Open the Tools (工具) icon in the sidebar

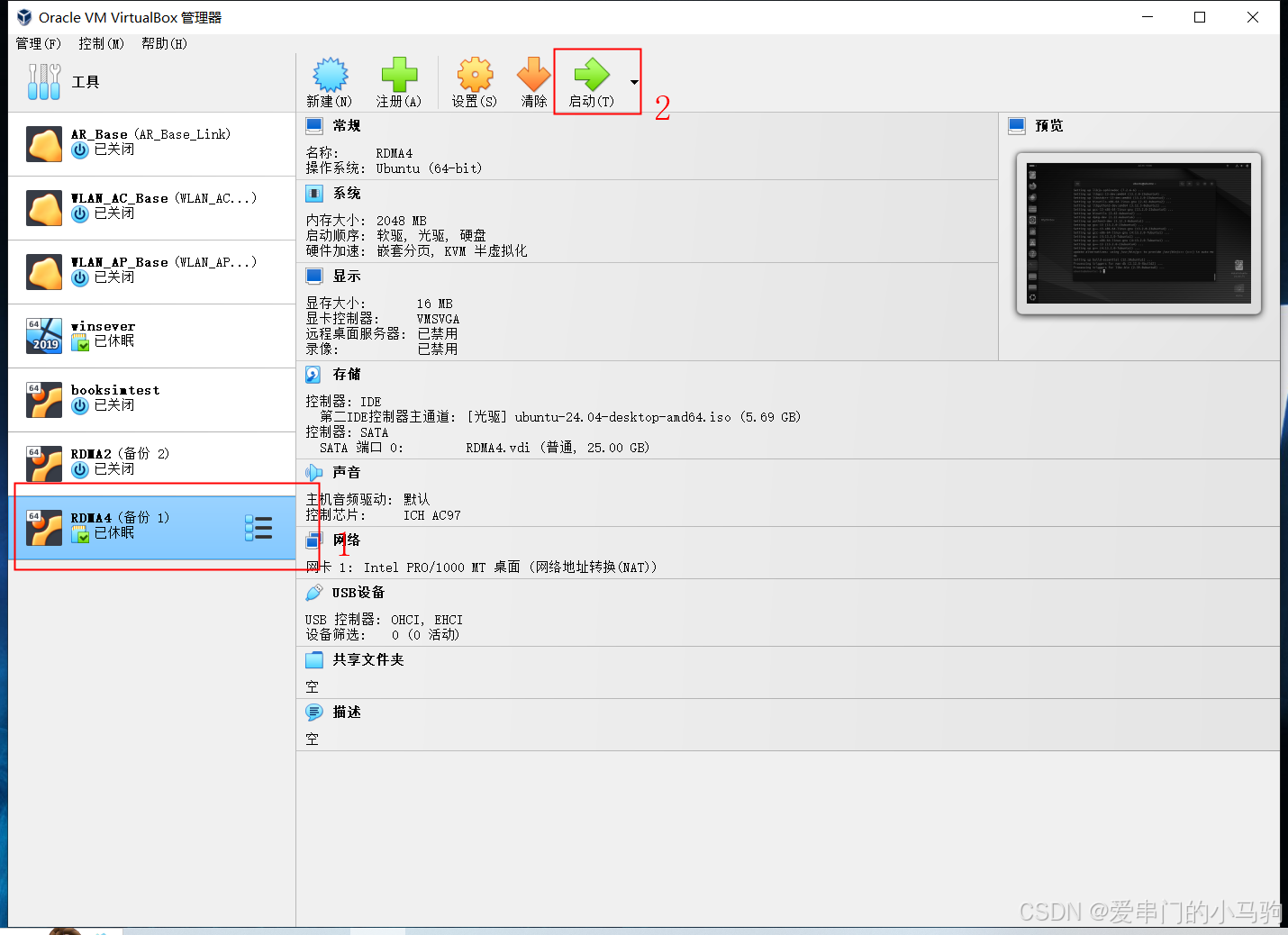pyautogui.click(x=44, y=82)
